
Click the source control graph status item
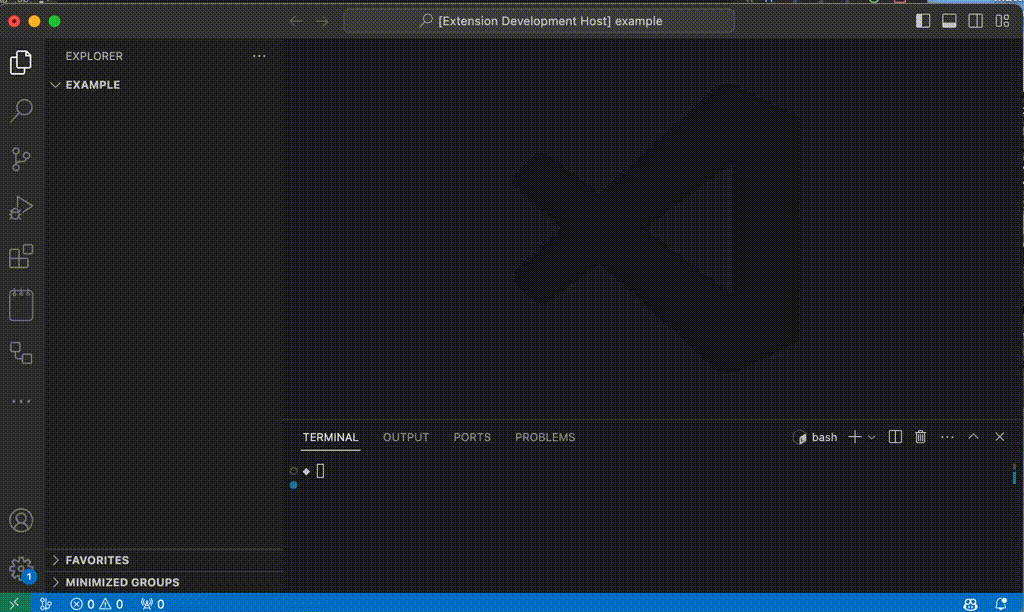[x=46, y=604]
